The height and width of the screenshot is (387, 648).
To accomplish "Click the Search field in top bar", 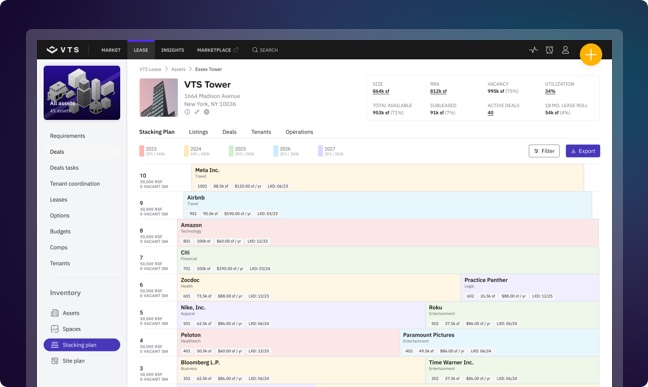I will pyautogui.click(x=265, y=50).
